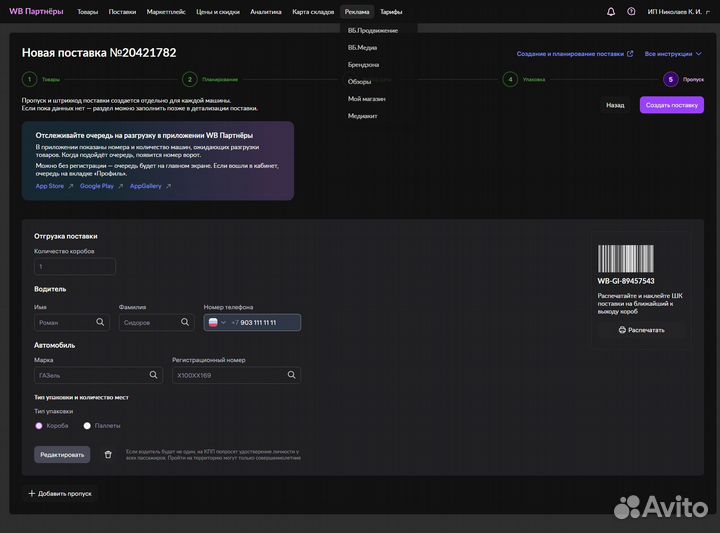Open the Аналитика menu
720x533 pixels.
266,12
